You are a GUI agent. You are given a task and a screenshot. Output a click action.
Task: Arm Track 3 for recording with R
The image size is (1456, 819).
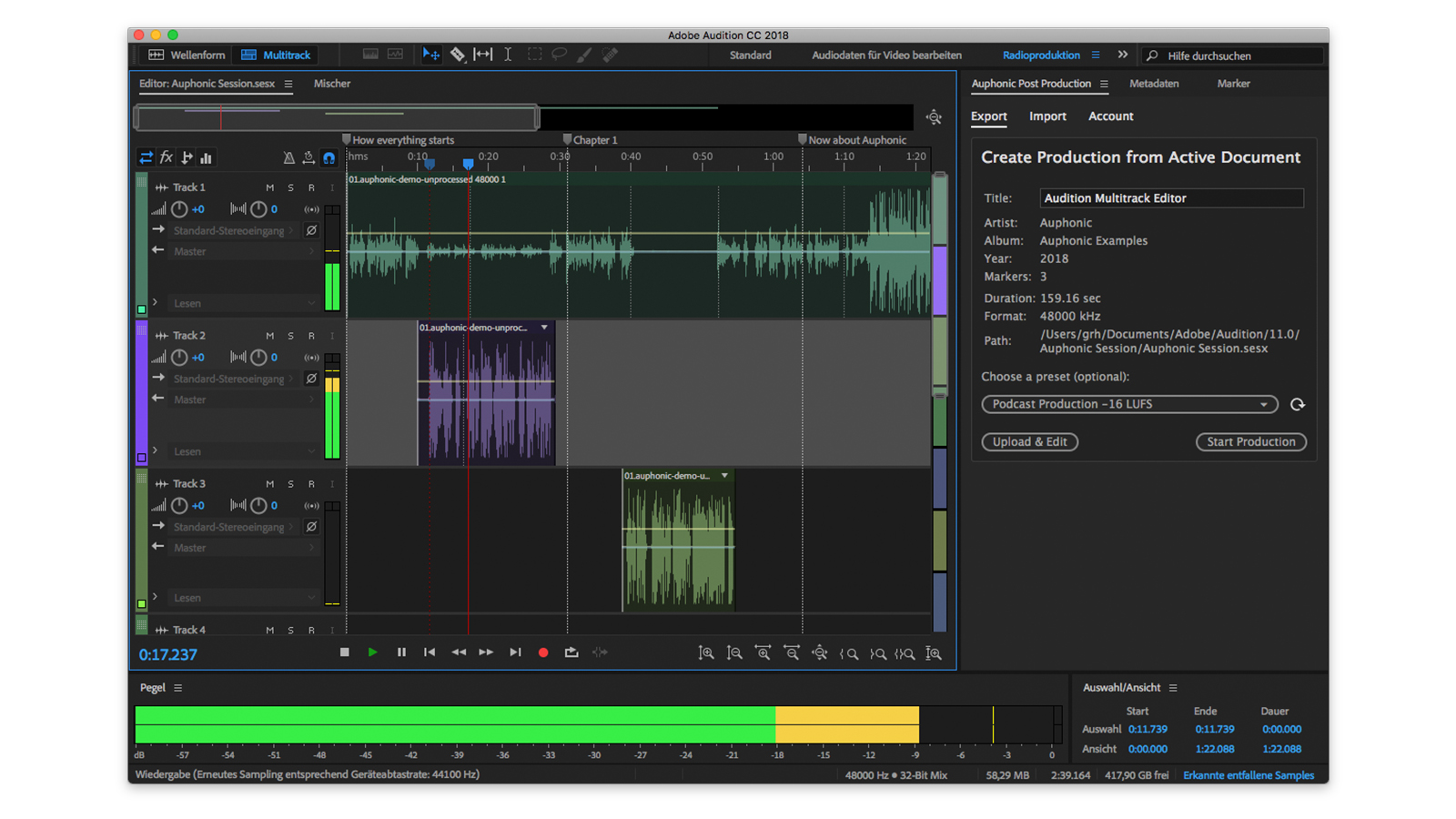click(310, 483)
